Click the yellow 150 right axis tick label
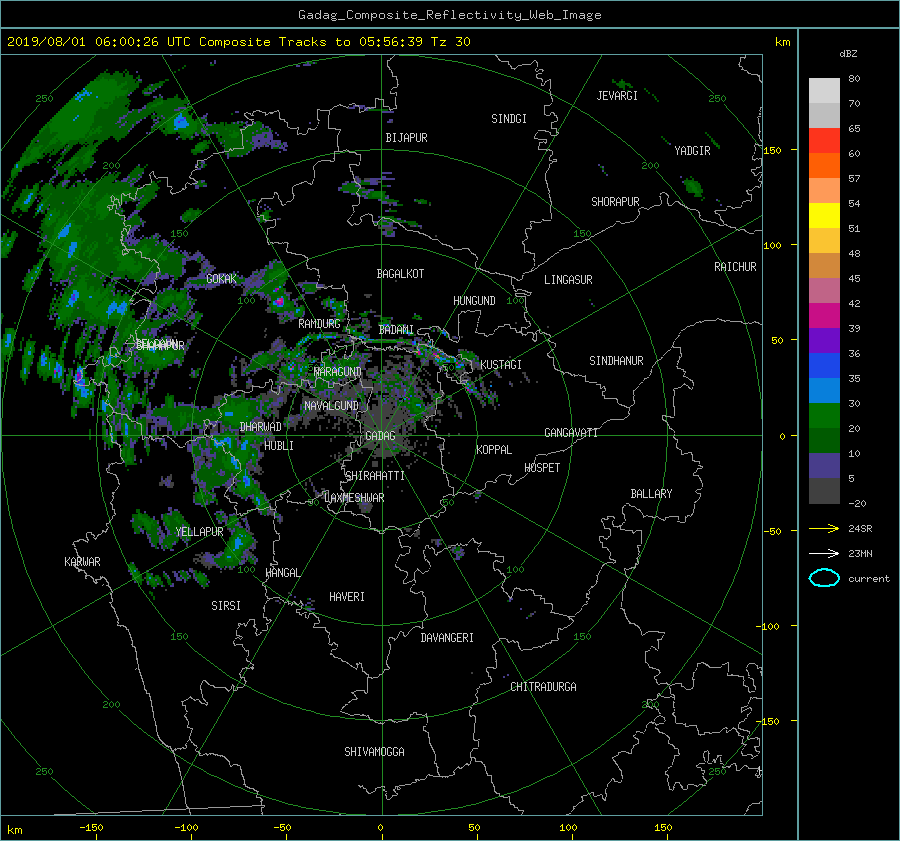900x841 pixels. pyautogui.click(x=772, y=150)
